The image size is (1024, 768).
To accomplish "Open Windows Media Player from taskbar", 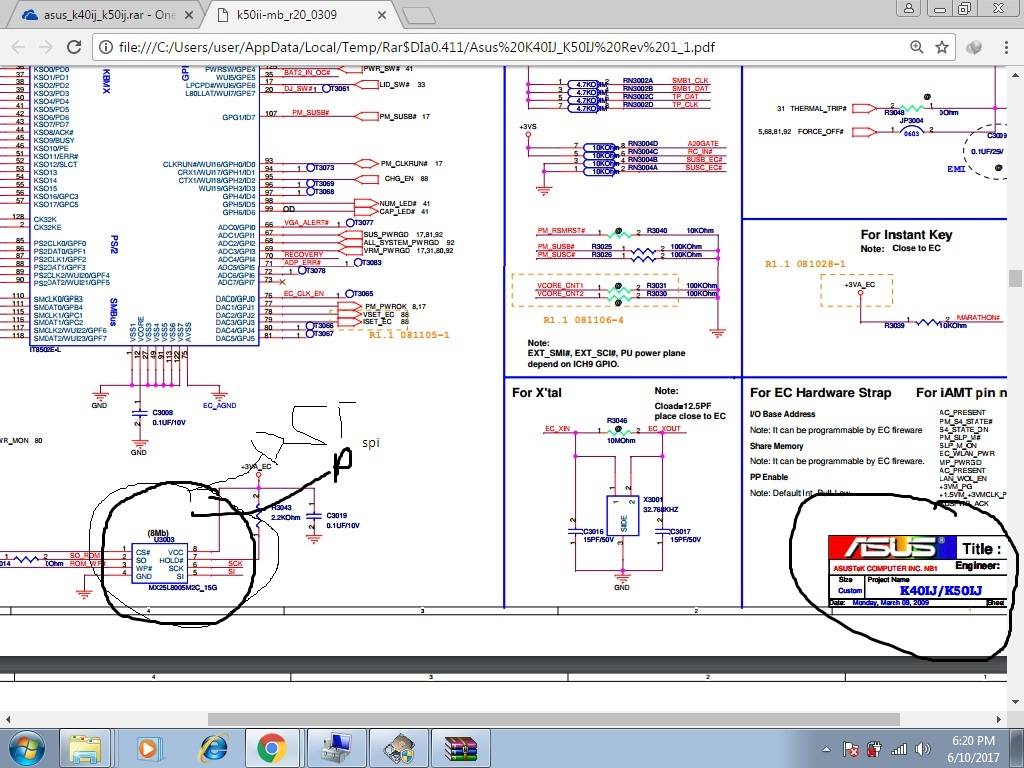I will [x=148, y=747].
